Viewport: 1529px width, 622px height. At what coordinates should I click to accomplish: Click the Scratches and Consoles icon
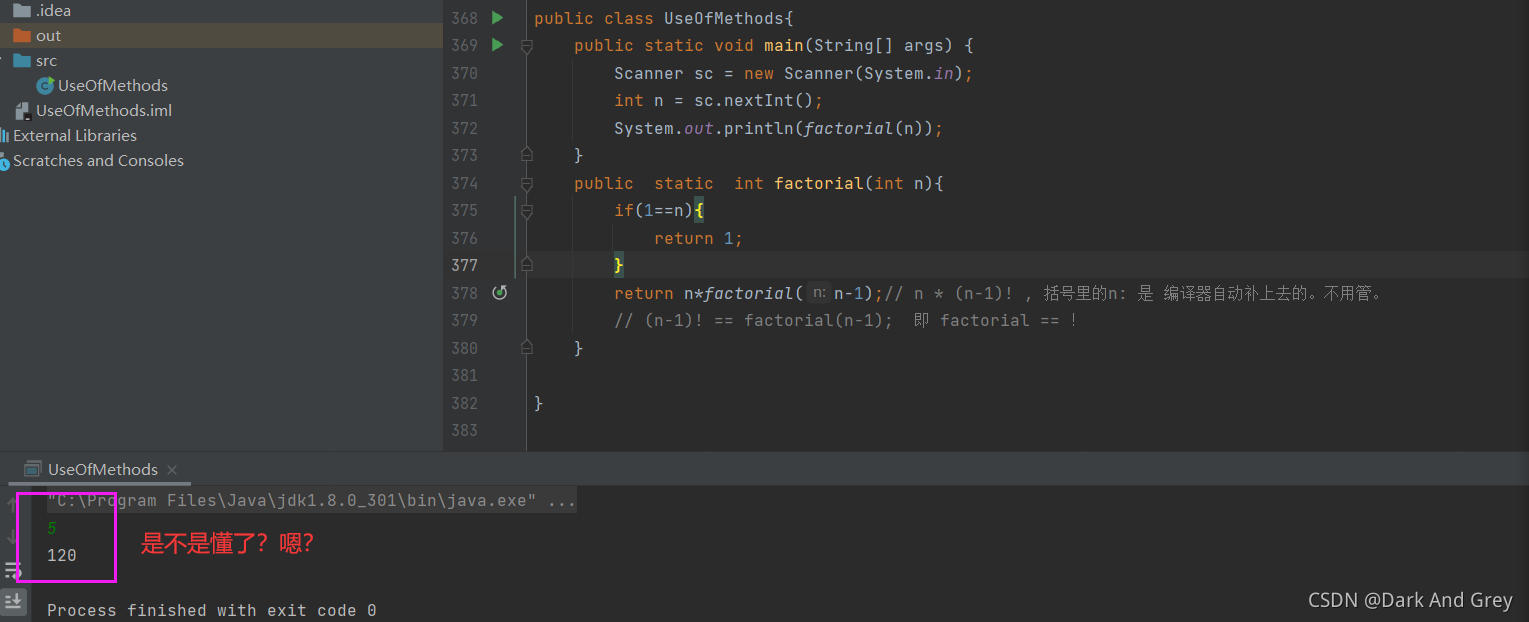pyautogui.click(x=5, y=161)
